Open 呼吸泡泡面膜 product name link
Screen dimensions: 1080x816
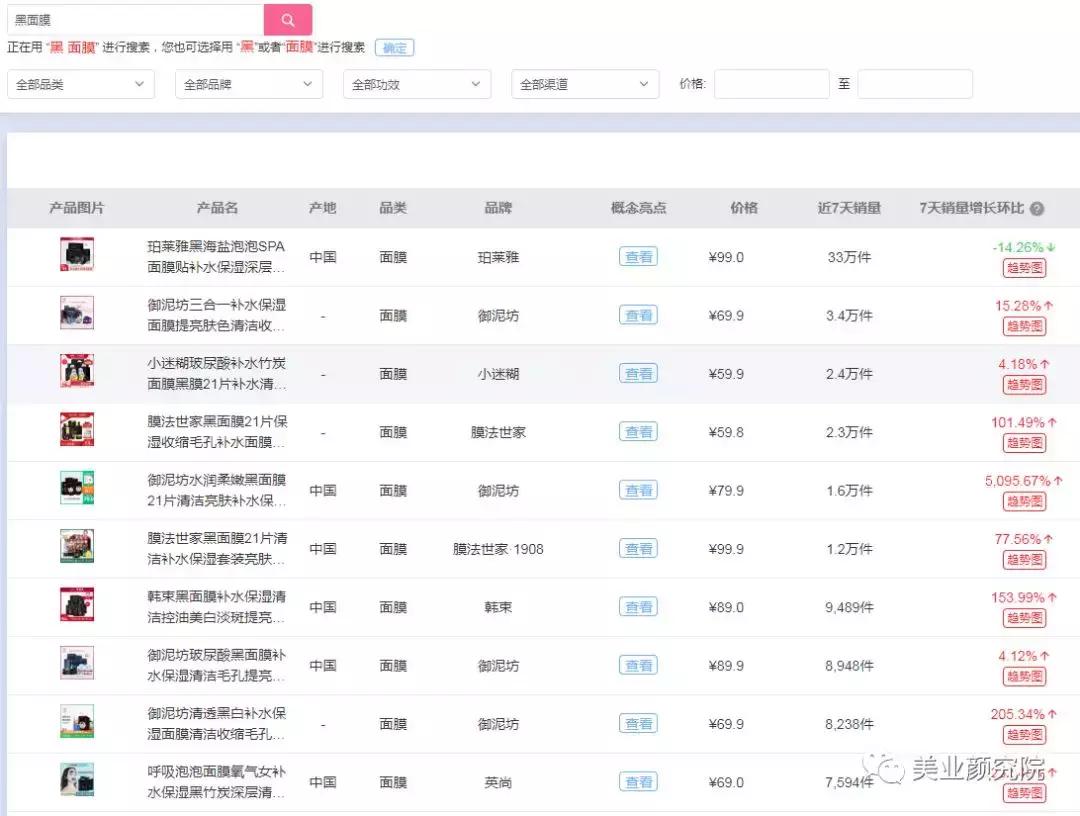[x=217, y=782]
